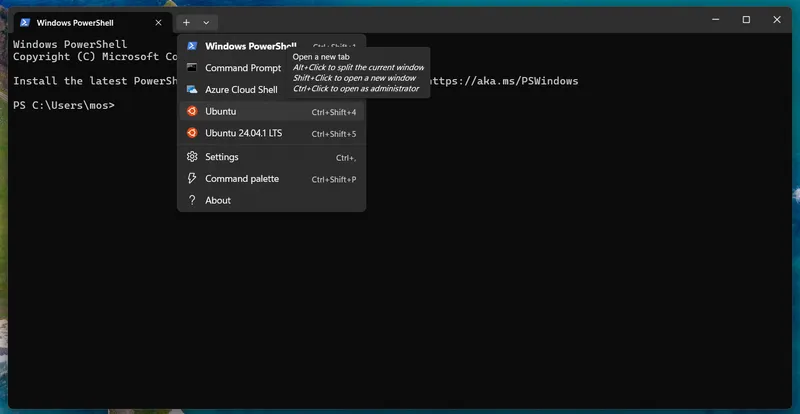The image size is (800, 414).
Task: Collapse the profile dropdown using the chevron arrow
Action: point(206,22)
